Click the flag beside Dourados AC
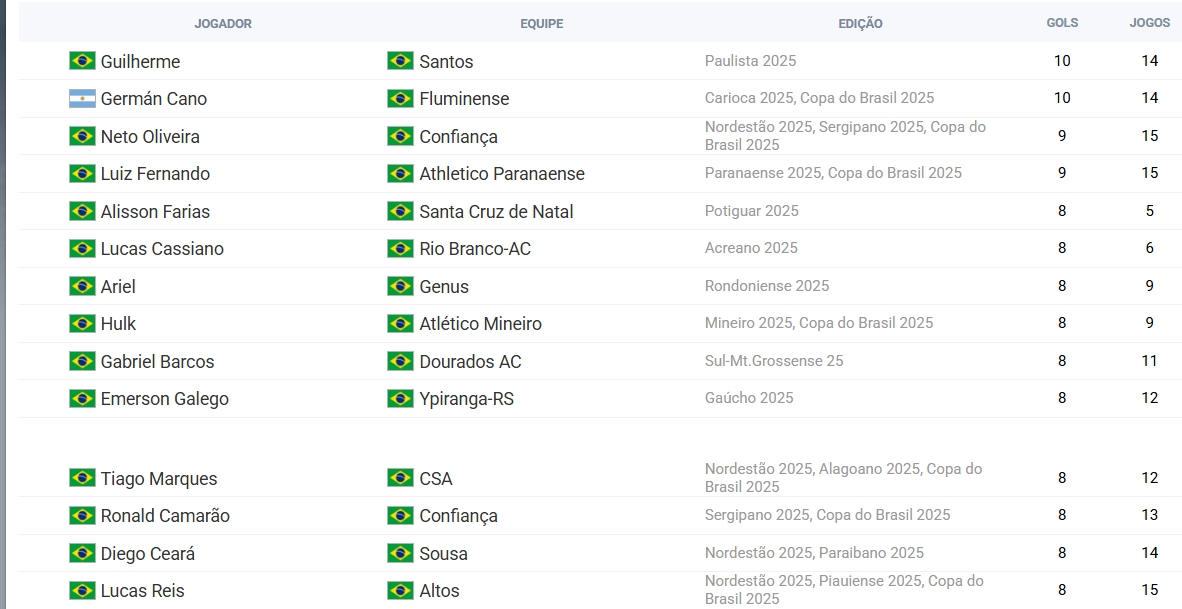This screenshot has width=1182, height=609. point(400,361)
